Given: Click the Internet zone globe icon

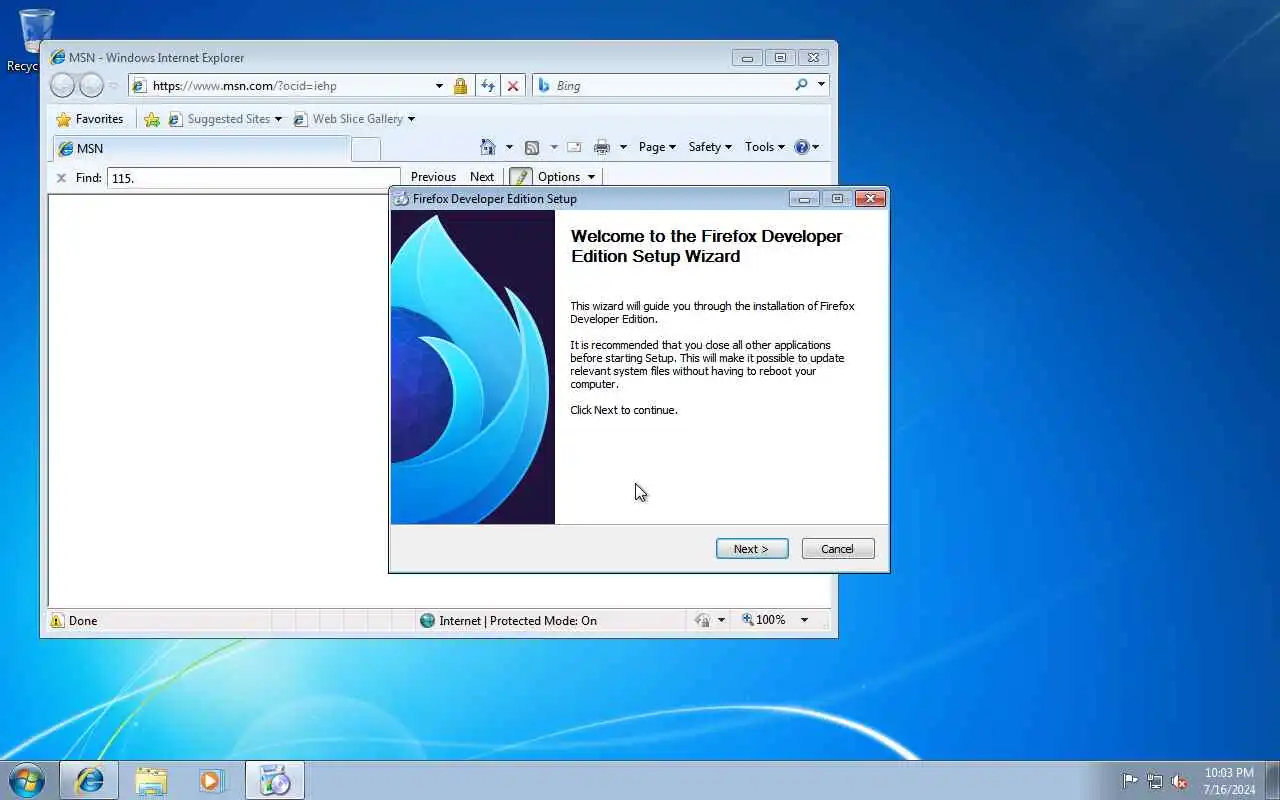Looking at the screenshot, I should coord(428,621).
